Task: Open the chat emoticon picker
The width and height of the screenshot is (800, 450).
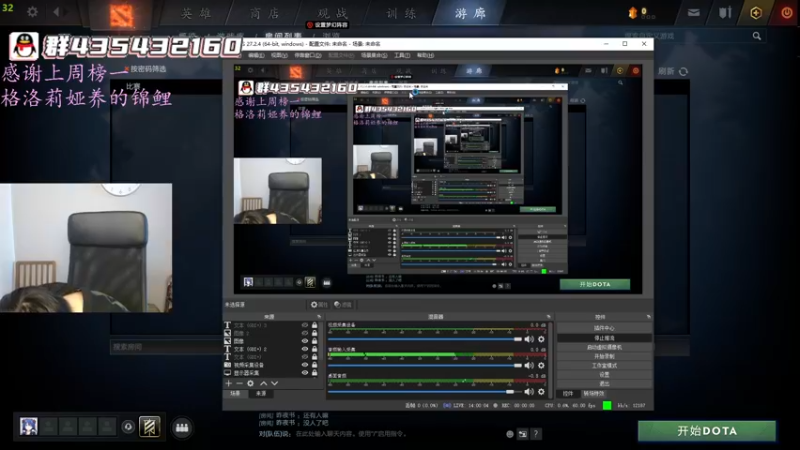Action: coord(510,434)
